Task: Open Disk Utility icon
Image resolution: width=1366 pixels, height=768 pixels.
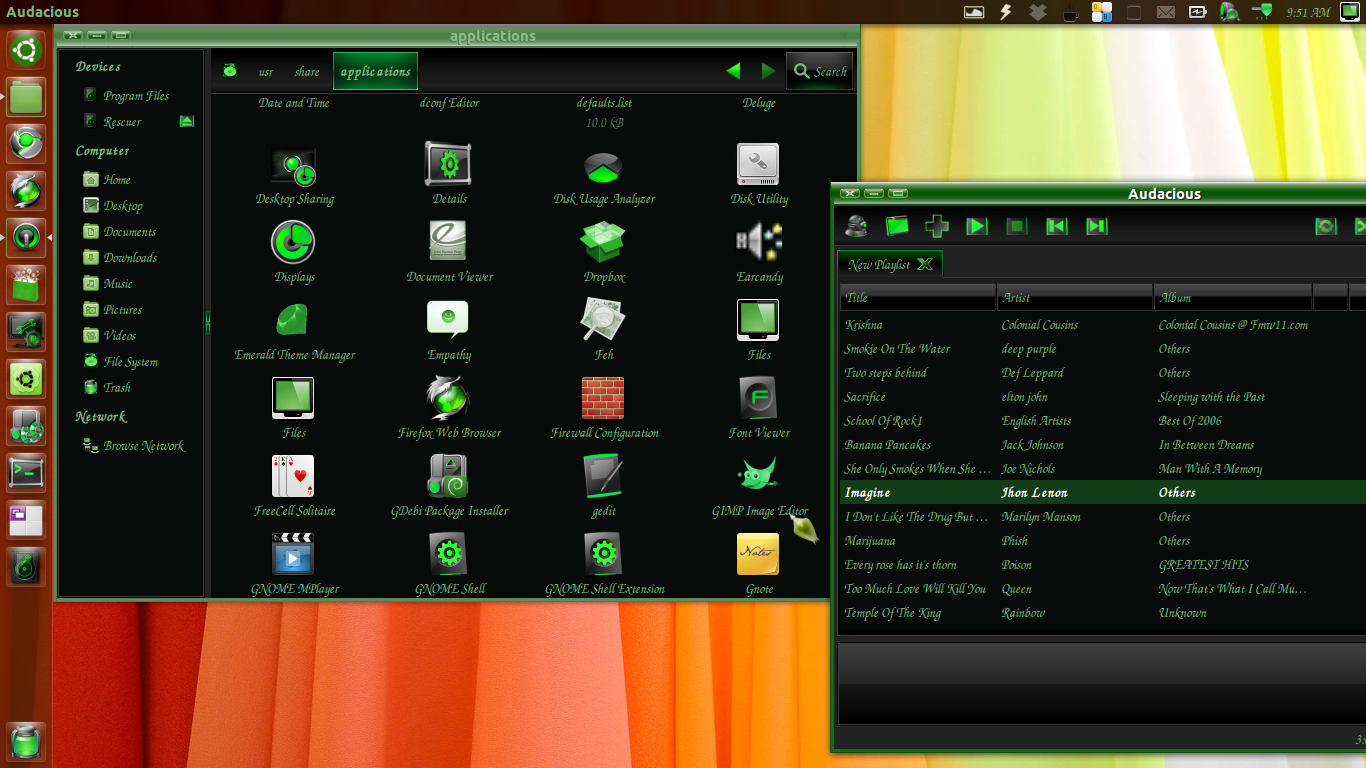Action: [x=758, y=164]
